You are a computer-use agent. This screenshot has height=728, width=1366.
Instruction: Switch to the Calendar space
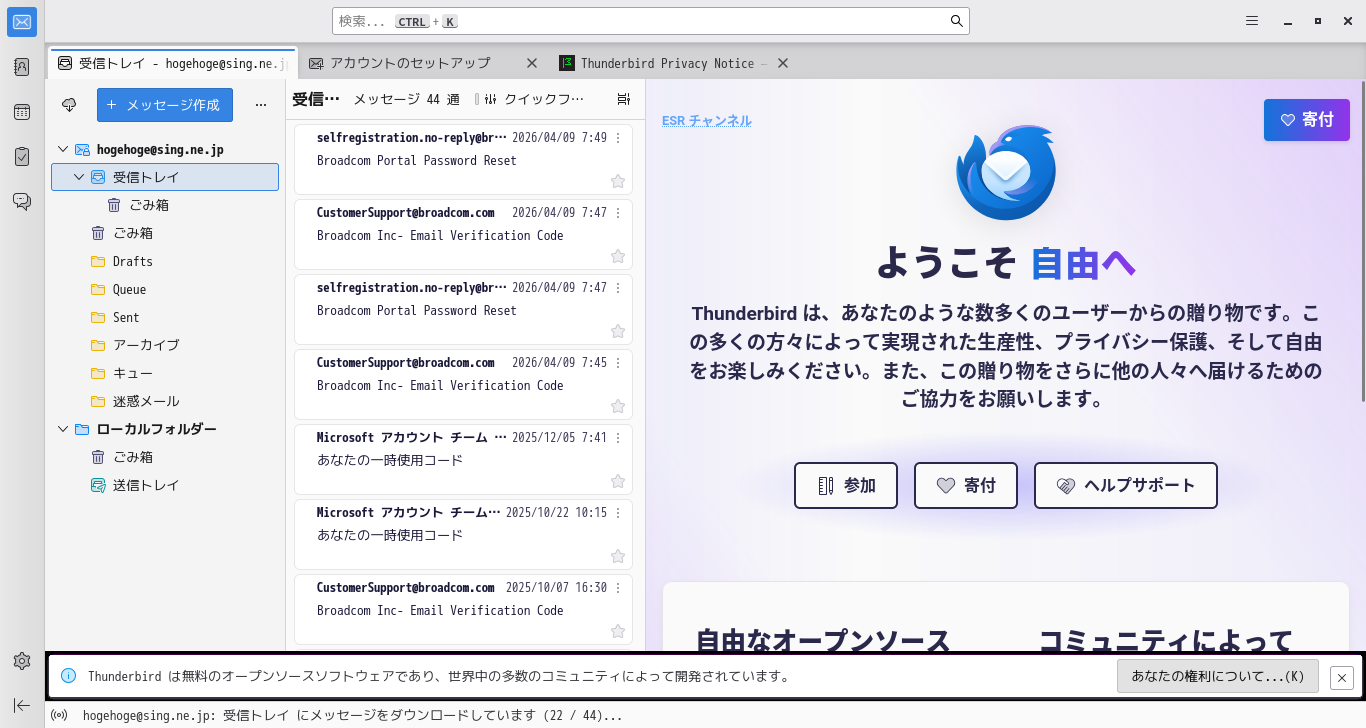tap(22, 112)
